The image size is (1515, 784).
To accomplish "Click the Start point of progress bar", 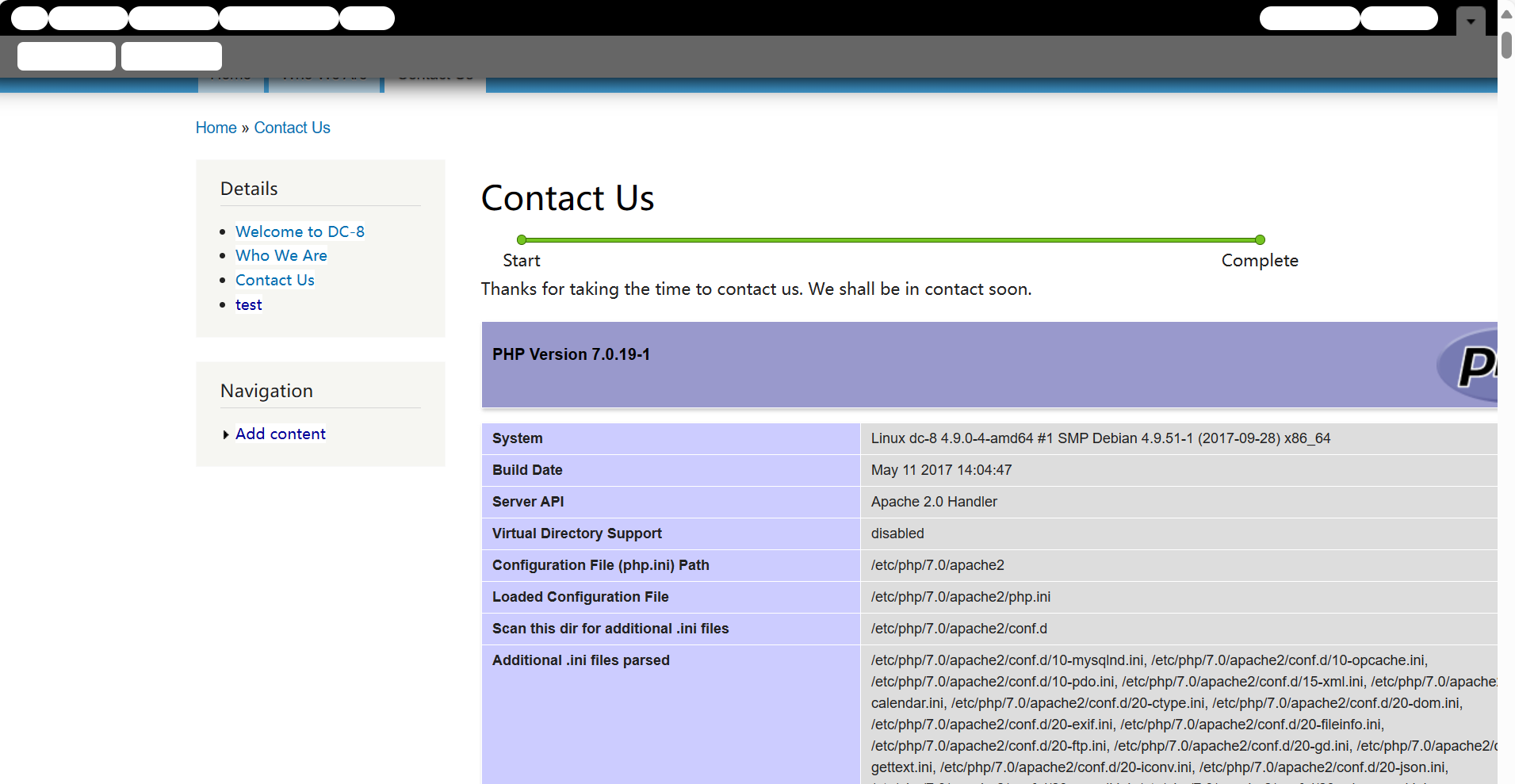I will click(522, 239).
